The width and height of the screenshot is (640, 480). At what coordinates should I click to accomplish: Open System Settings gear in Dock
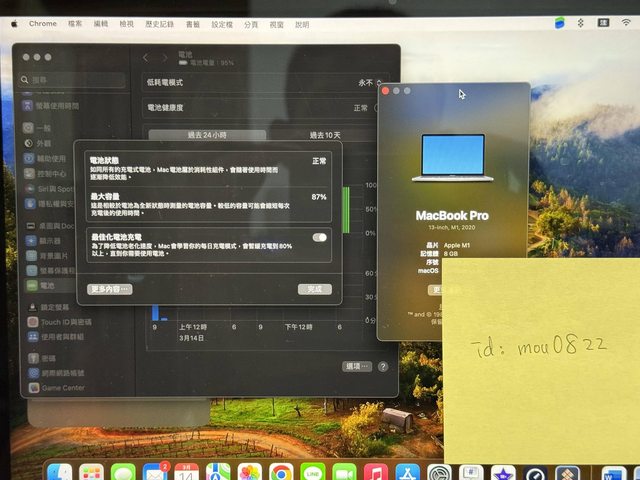(x=439, y=473)
